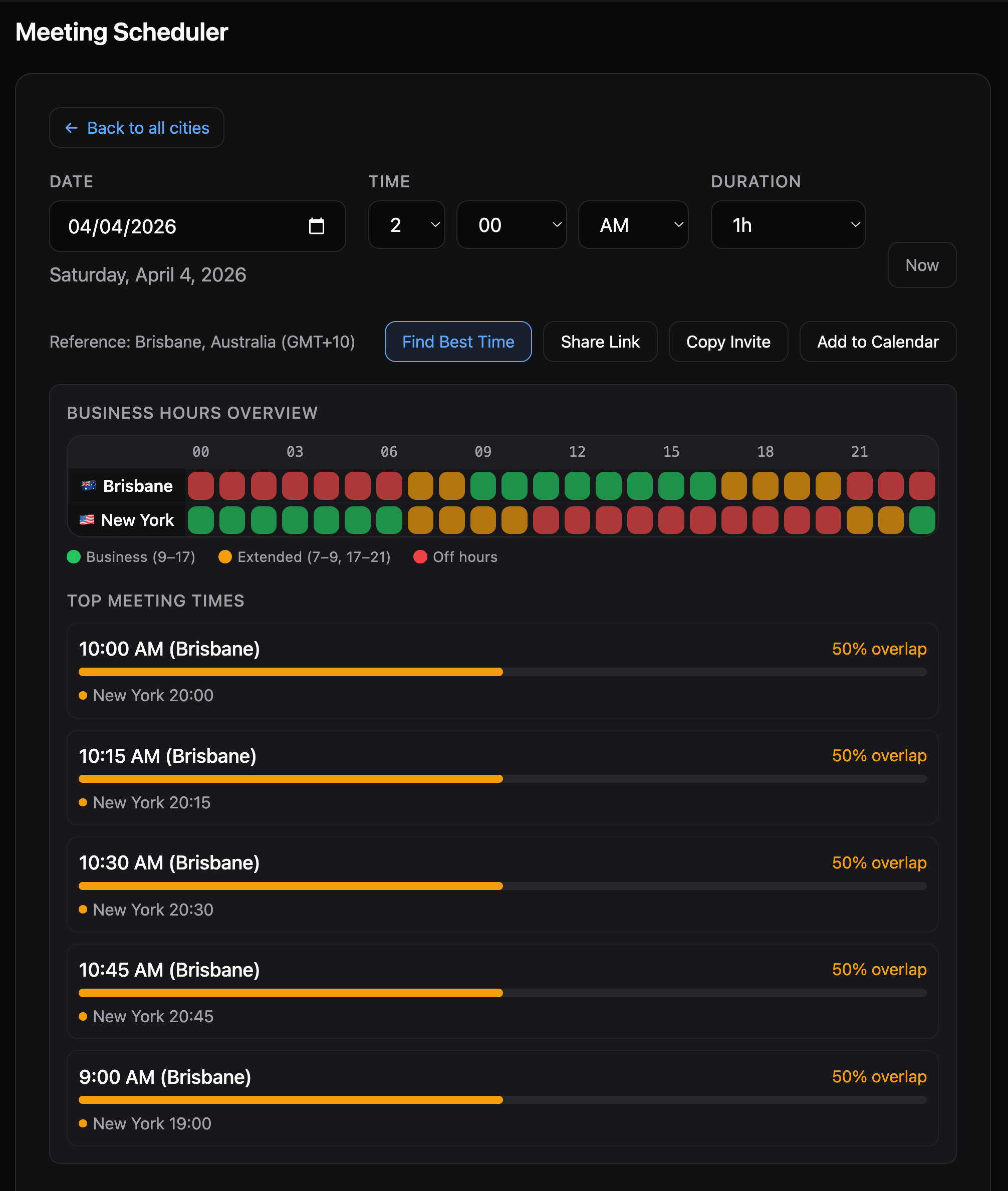Set time using the Now button

pos(921,265)
